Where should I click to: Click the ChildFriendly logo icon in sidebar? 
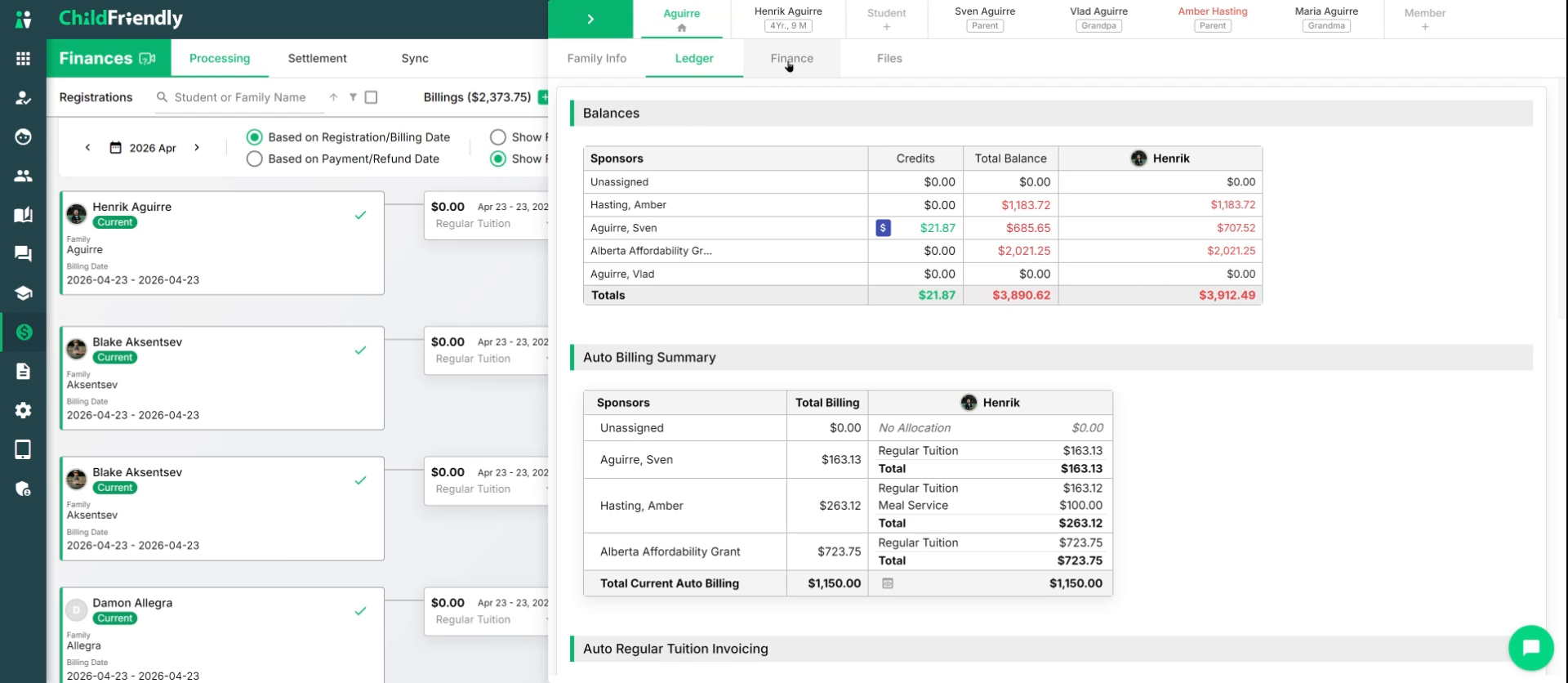click(23, 19)
